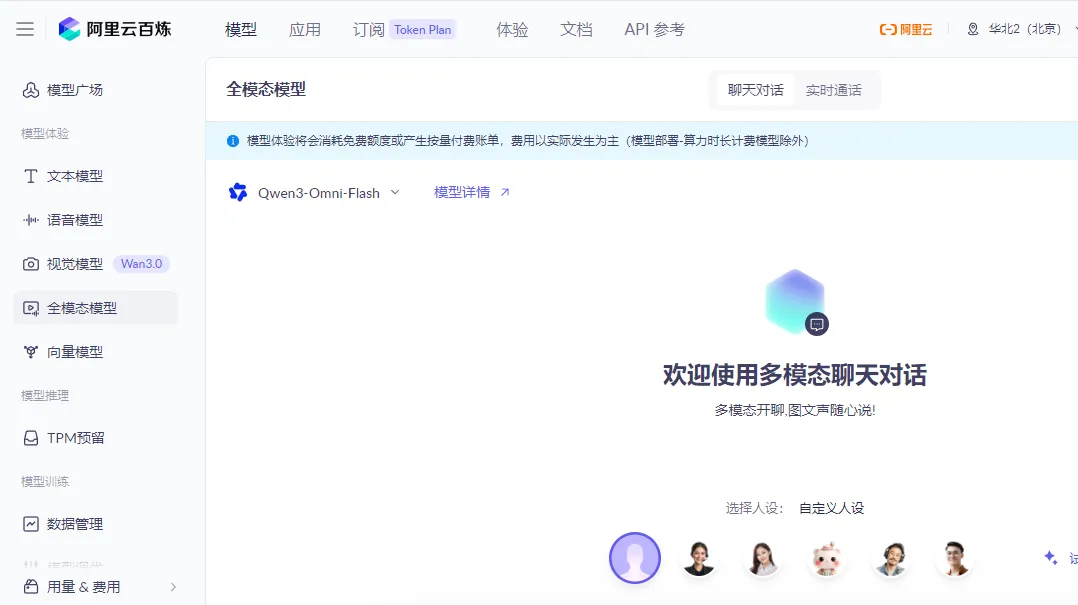Image resolution: width=1078 pixels, height=605 pixels.
Task: Click the 欢迎使用多模态聊天对话 heading
Action: click(795, 375)
